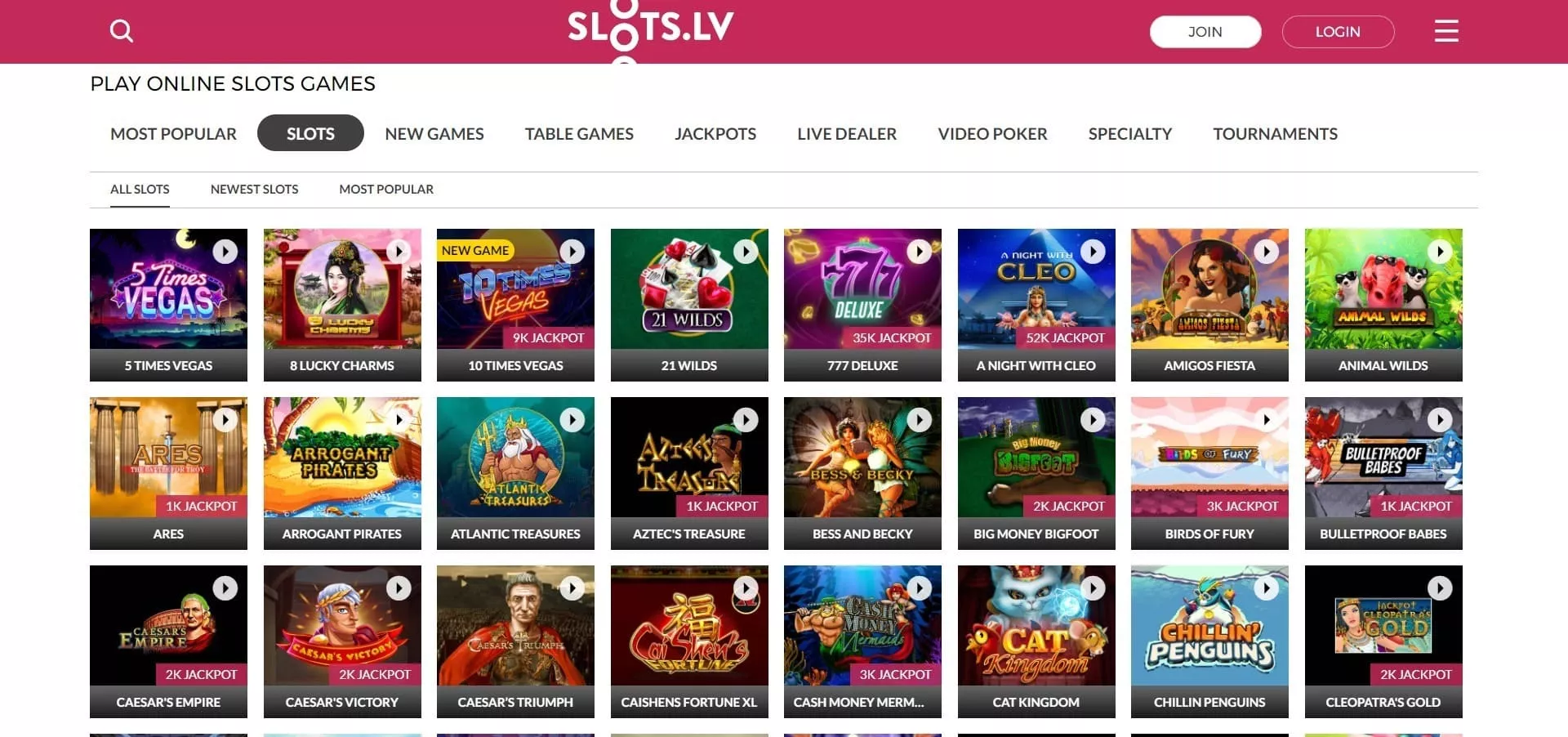Click the play icon on Bulletproof Babes
Image resolution: width=1568 pixels, height=737 pixels.
tap(1440, 420)
